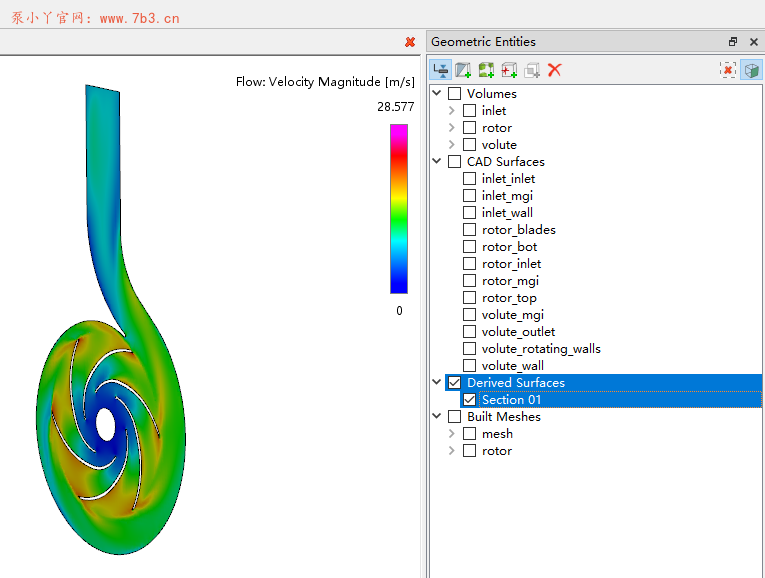Float the Geometric Entities panel
This screenshot has height=578, width=765.
tap(733, 42)
